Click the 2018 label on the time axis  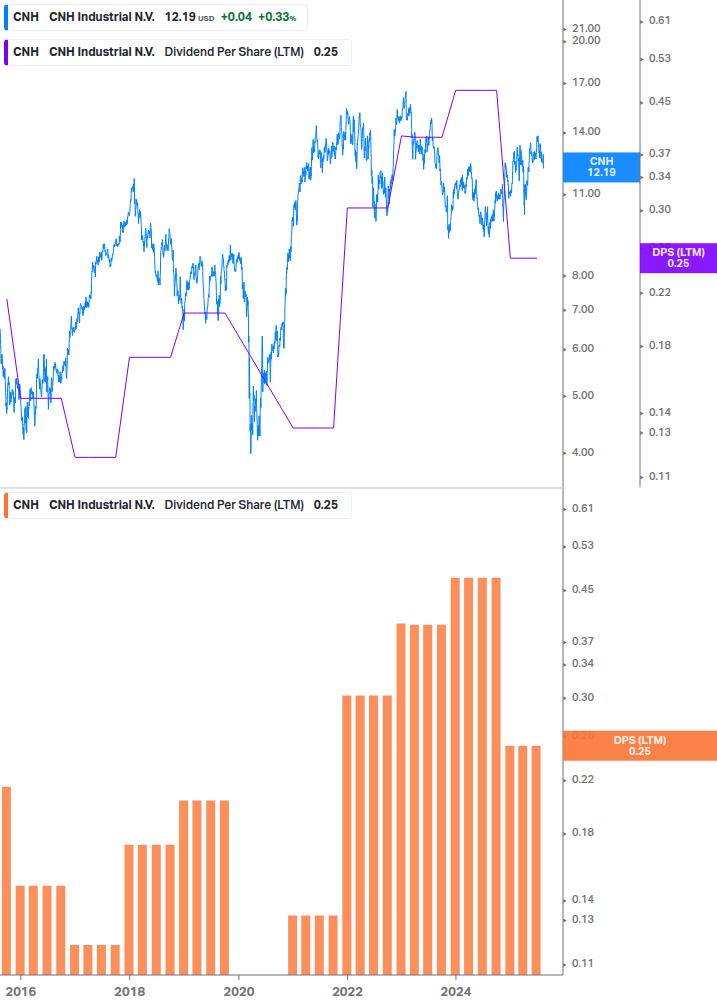[x=129, y=992]
